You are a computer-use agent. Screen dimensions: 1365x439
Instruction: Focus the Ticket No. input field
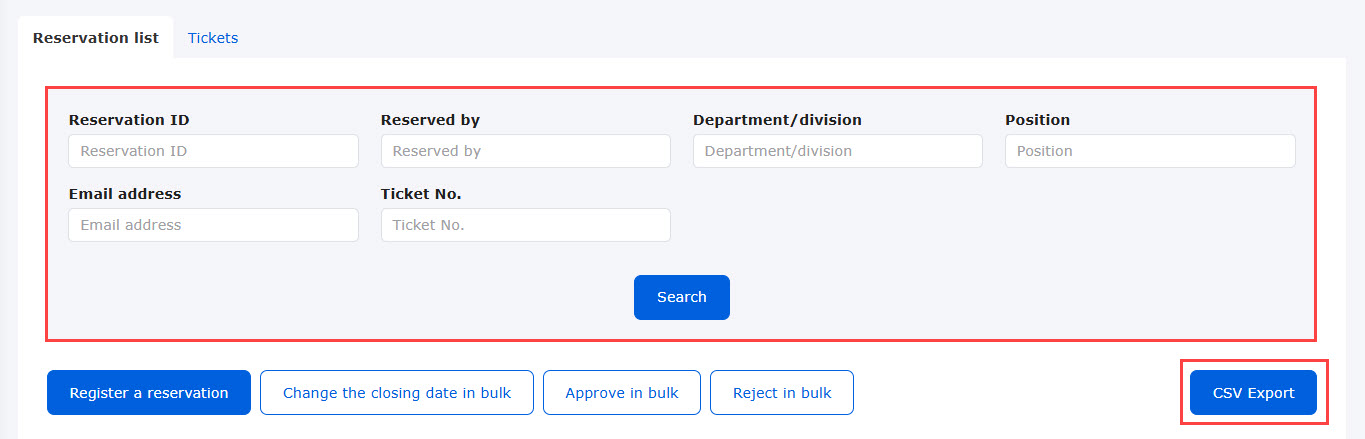[x=526, y=225]
